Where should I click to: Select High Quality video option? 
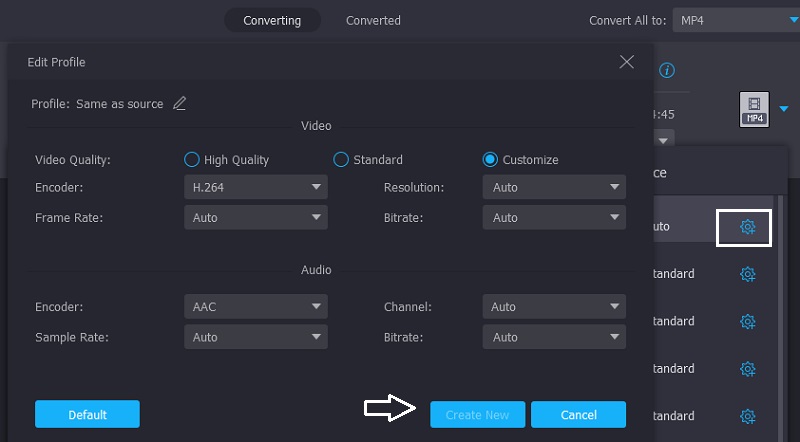point(192,159)
